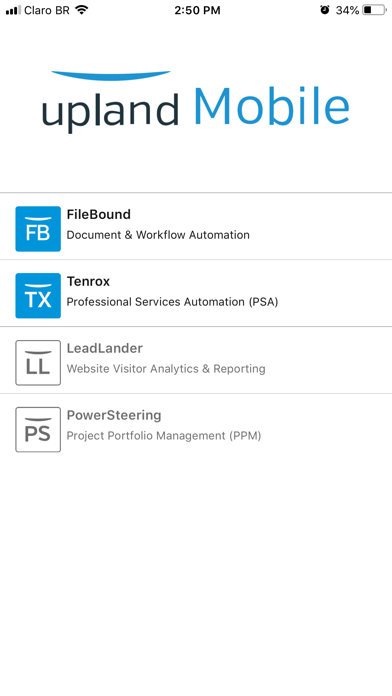This screenshot has width=392, height=696.
Task: Select the LeadLander title text
Action: (x=105, y=348)
